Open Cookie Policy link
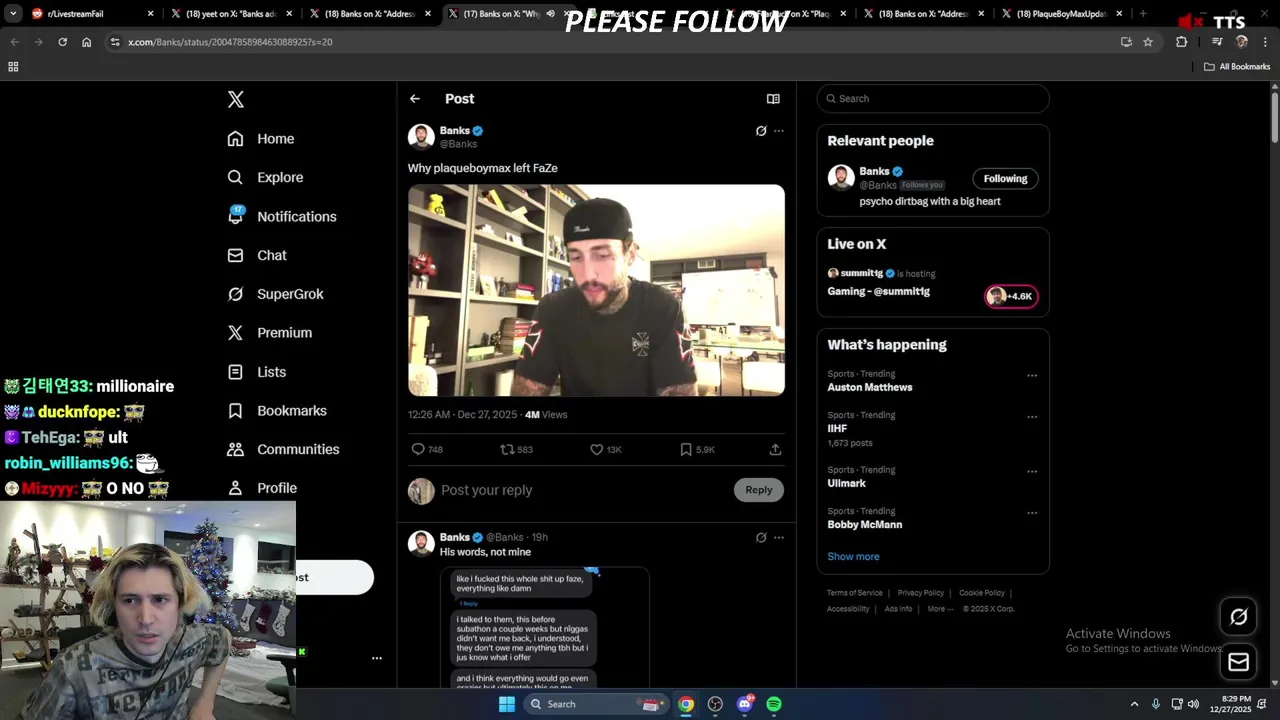Screen dimensions: 1280x720 [x=982, y=593]
